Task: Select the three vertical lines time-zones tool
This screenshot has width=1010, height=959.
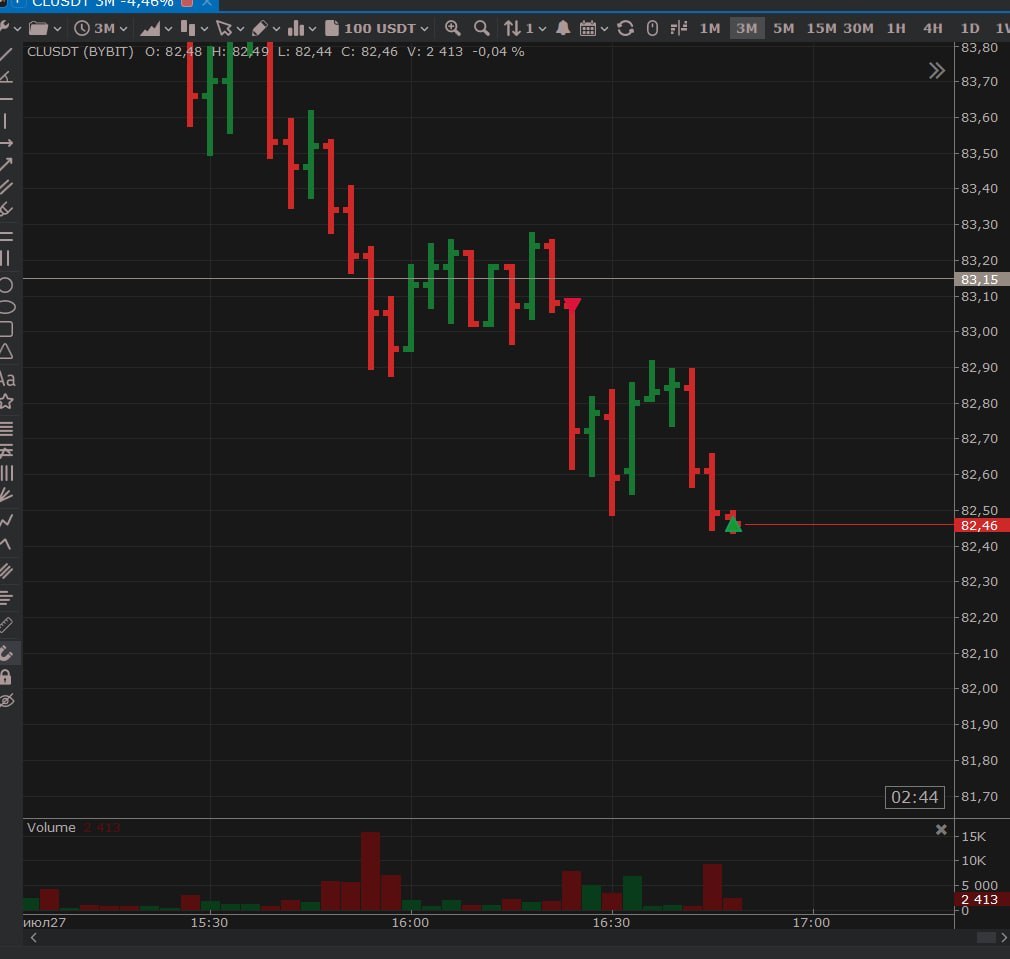Action: point(6,473)
